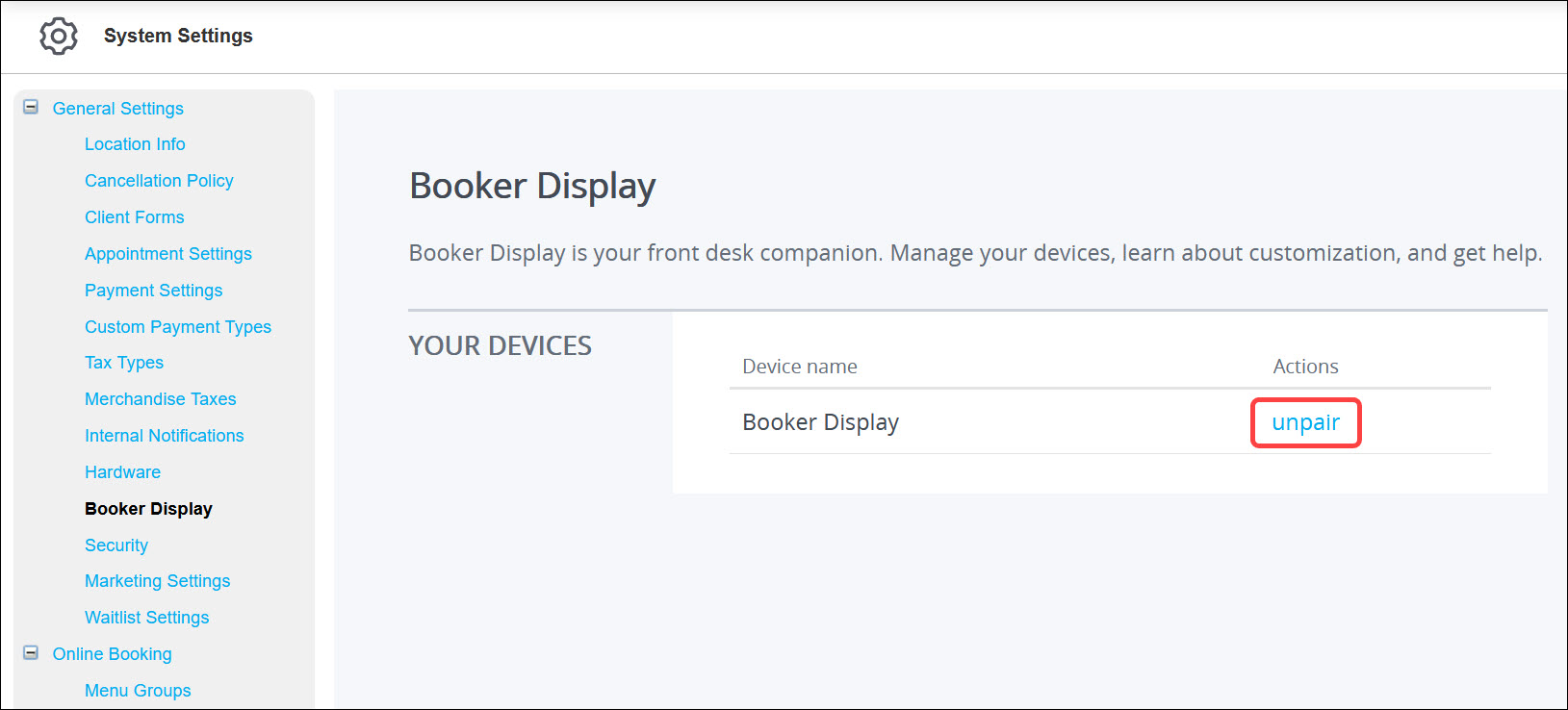Open Waitlist Settings
1568x710 pixels.
(x=146, y=617)
